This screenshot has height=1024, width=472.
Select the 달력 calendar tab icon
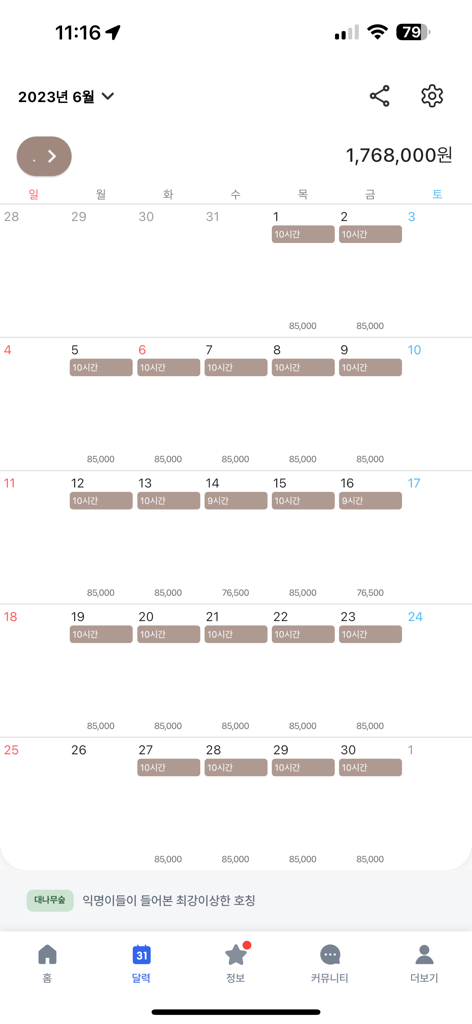(x=142, y=955)
